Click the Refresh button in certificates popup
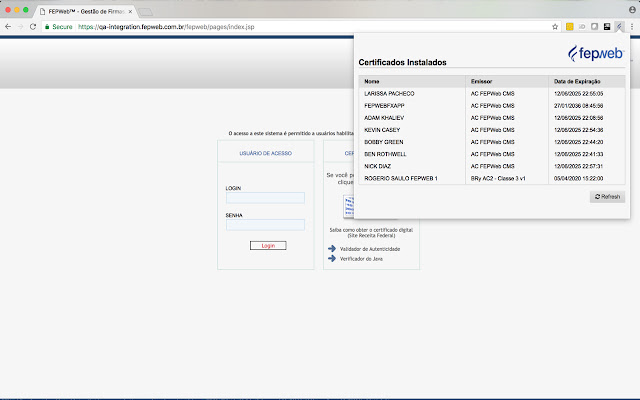 pyautogui.click(x=607, y=197)
